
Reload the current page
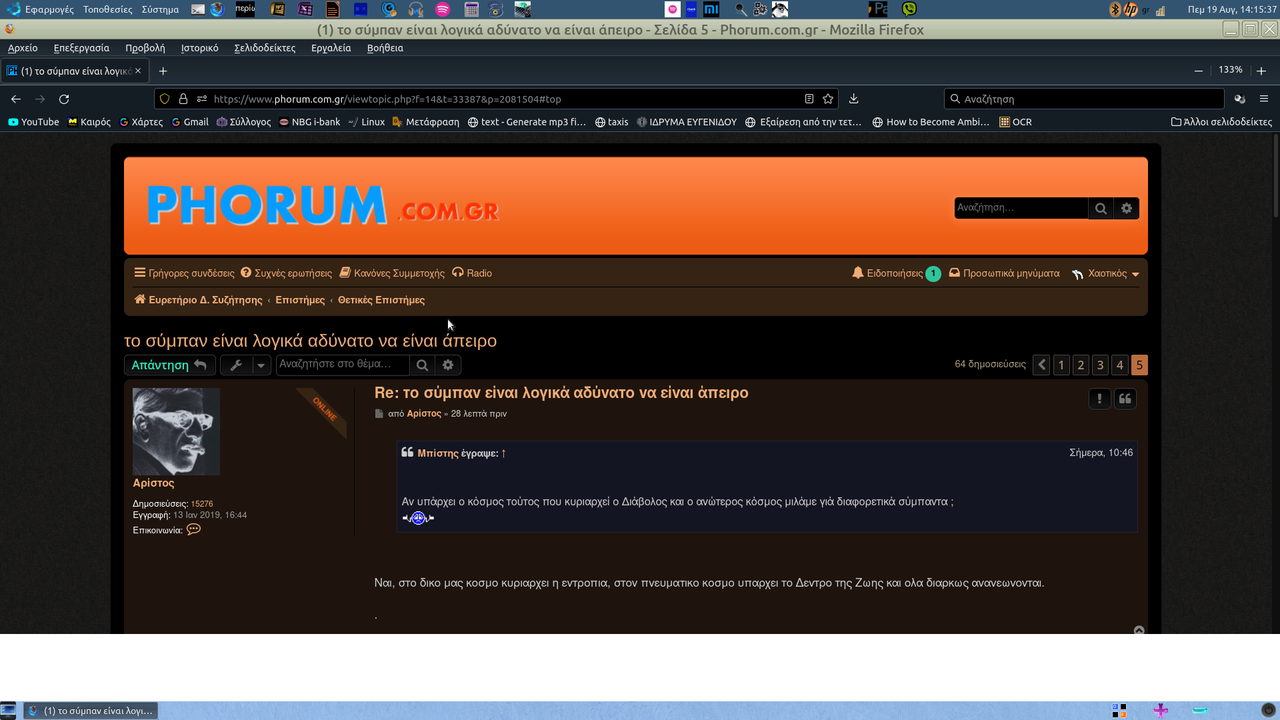pyautogui.click(x=64, y=99)
